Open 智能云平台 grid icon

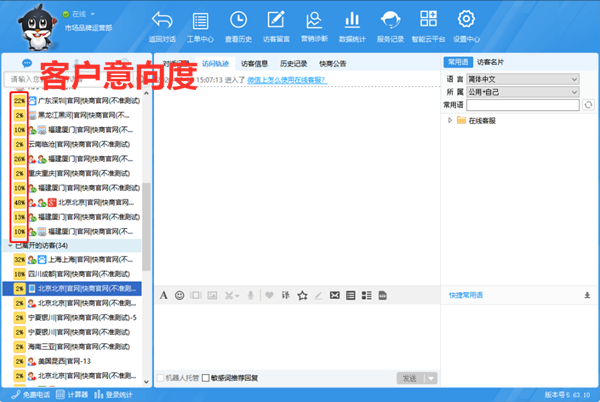pos(429,24)
